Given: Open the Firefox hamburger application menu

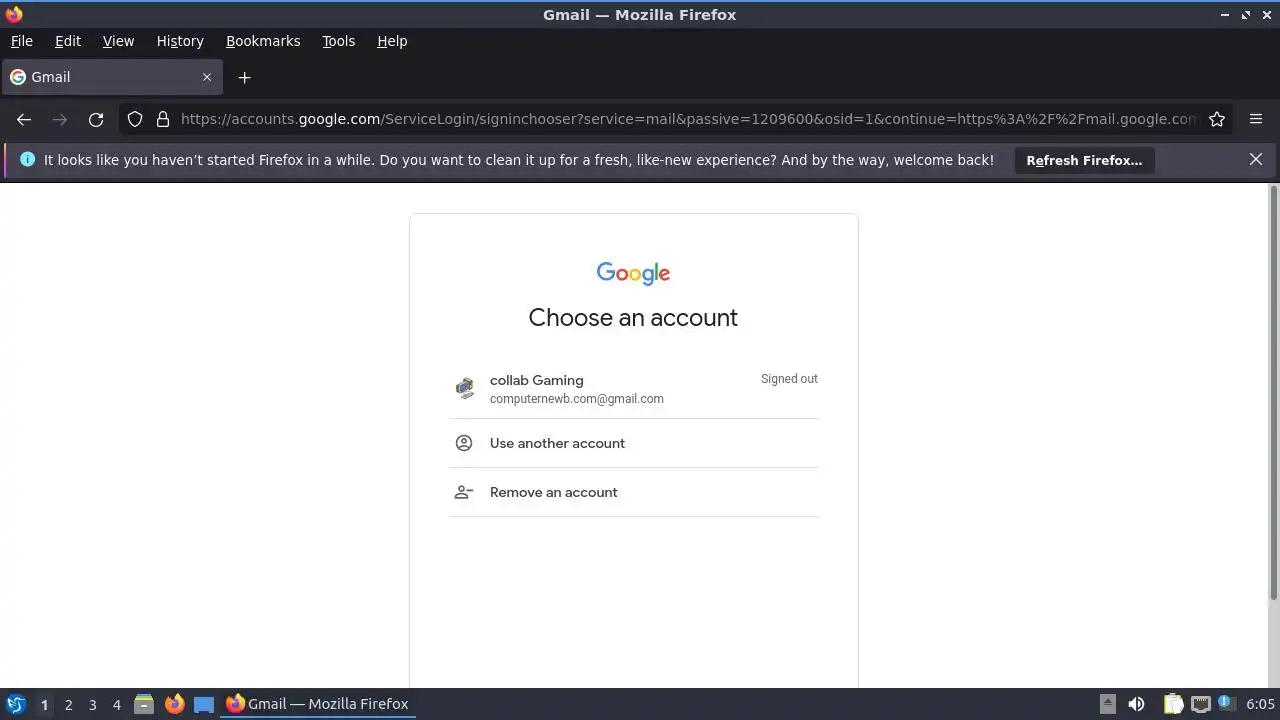Looking at the screenshot, I should [x=1256, y=119].
